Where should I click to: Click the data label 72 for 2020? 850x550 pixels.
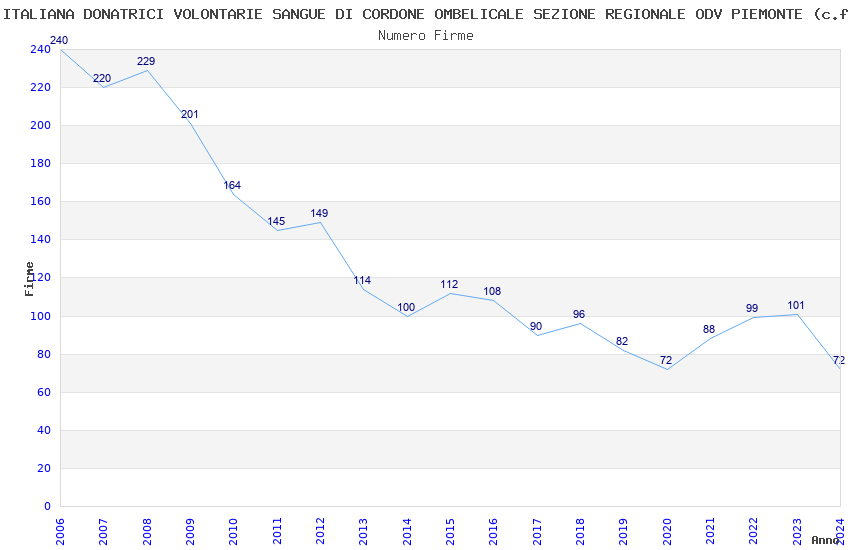pos(666,360)
